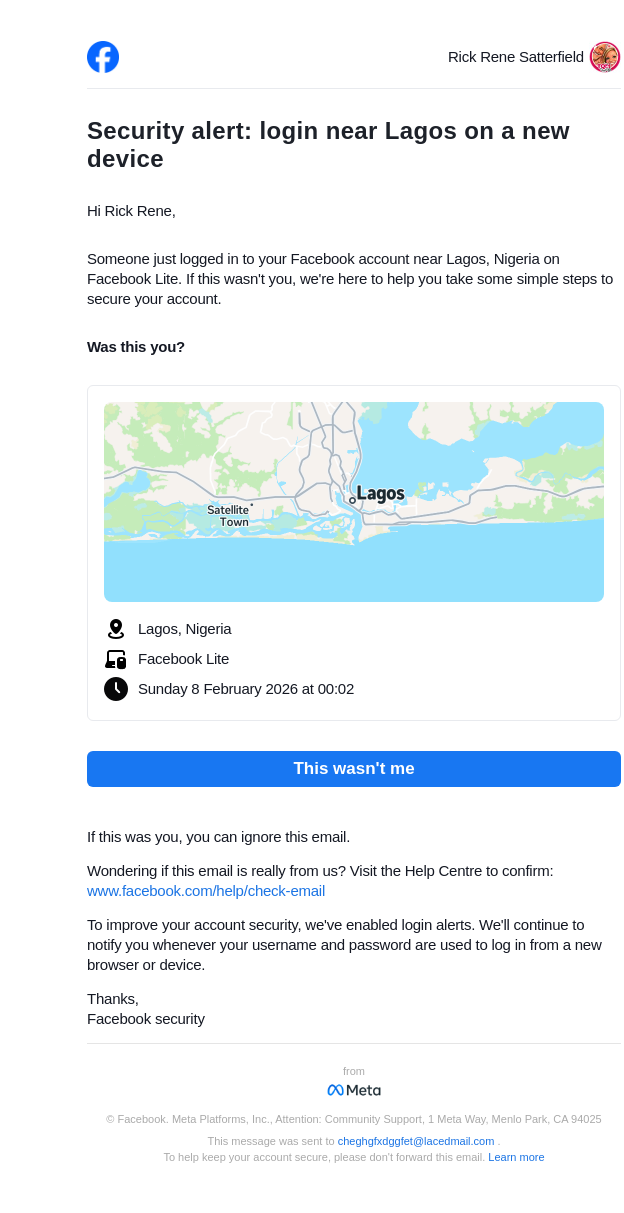Click Rick Rene Satterfield's profile avatar
624x1213 pixels.
605,57
